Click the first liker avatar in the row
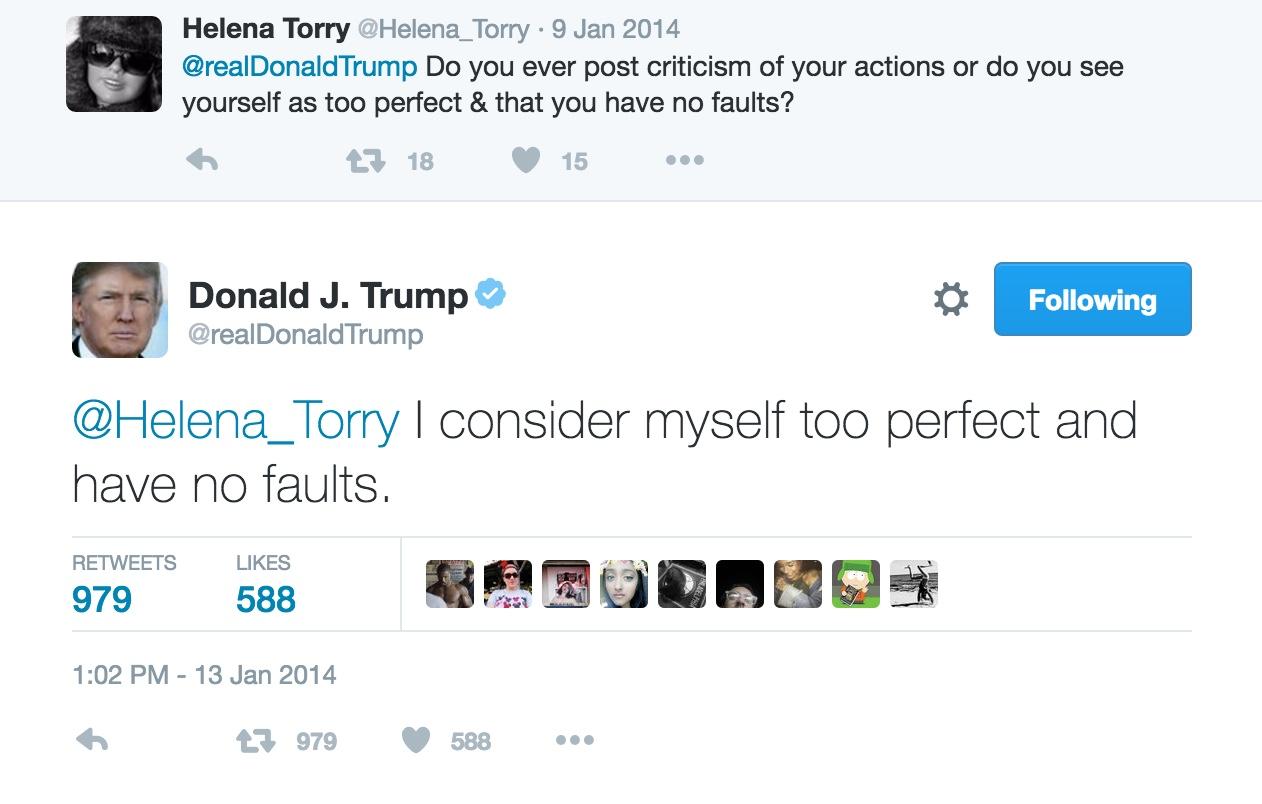 [450, 584]
